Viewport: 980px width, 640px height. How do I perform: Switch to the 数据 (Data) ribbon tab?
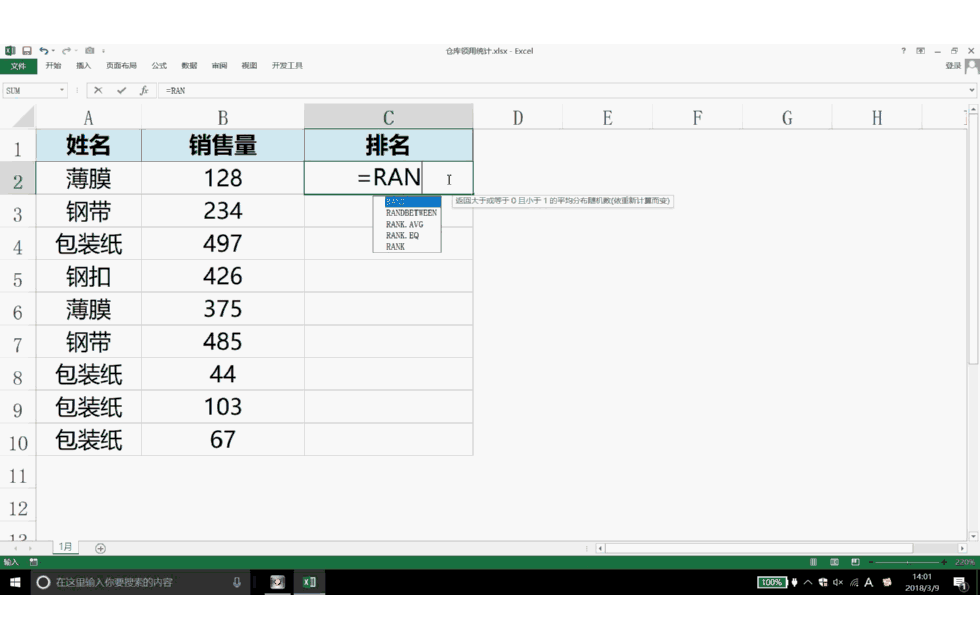click(x=189, y=66)
